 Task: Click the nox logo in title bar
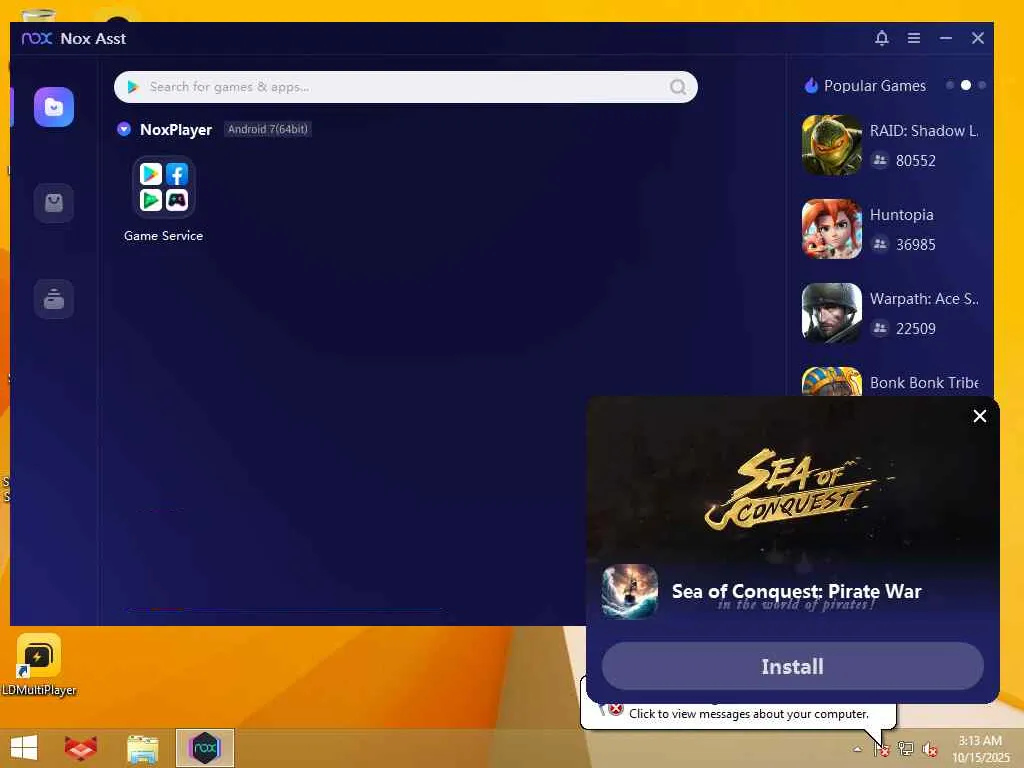pyautogui.click(x=37, y=39)
